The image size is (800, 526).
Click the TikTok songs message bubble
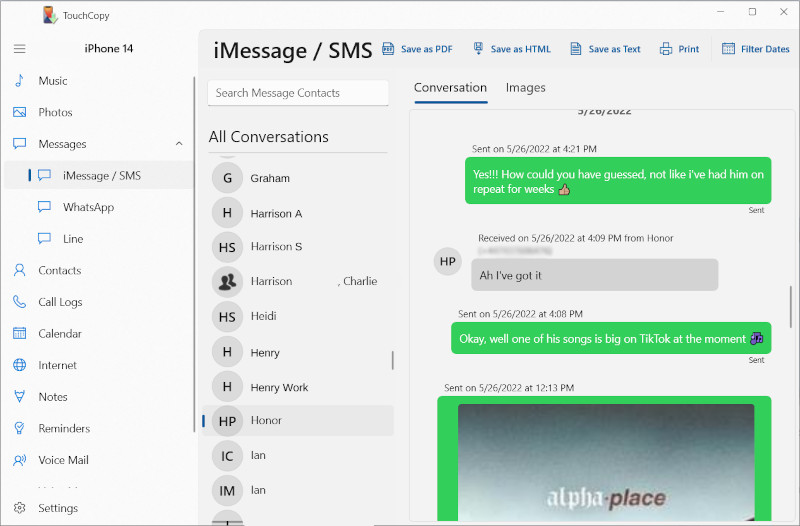click(611, 338)
